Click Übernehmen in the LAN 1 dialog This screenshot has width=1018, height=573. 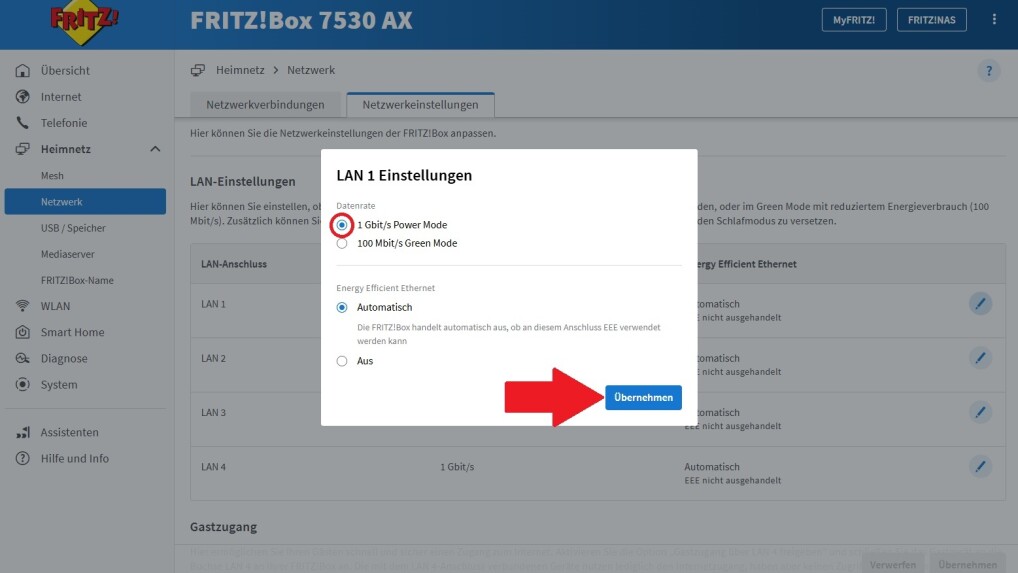tap(643, 397)
